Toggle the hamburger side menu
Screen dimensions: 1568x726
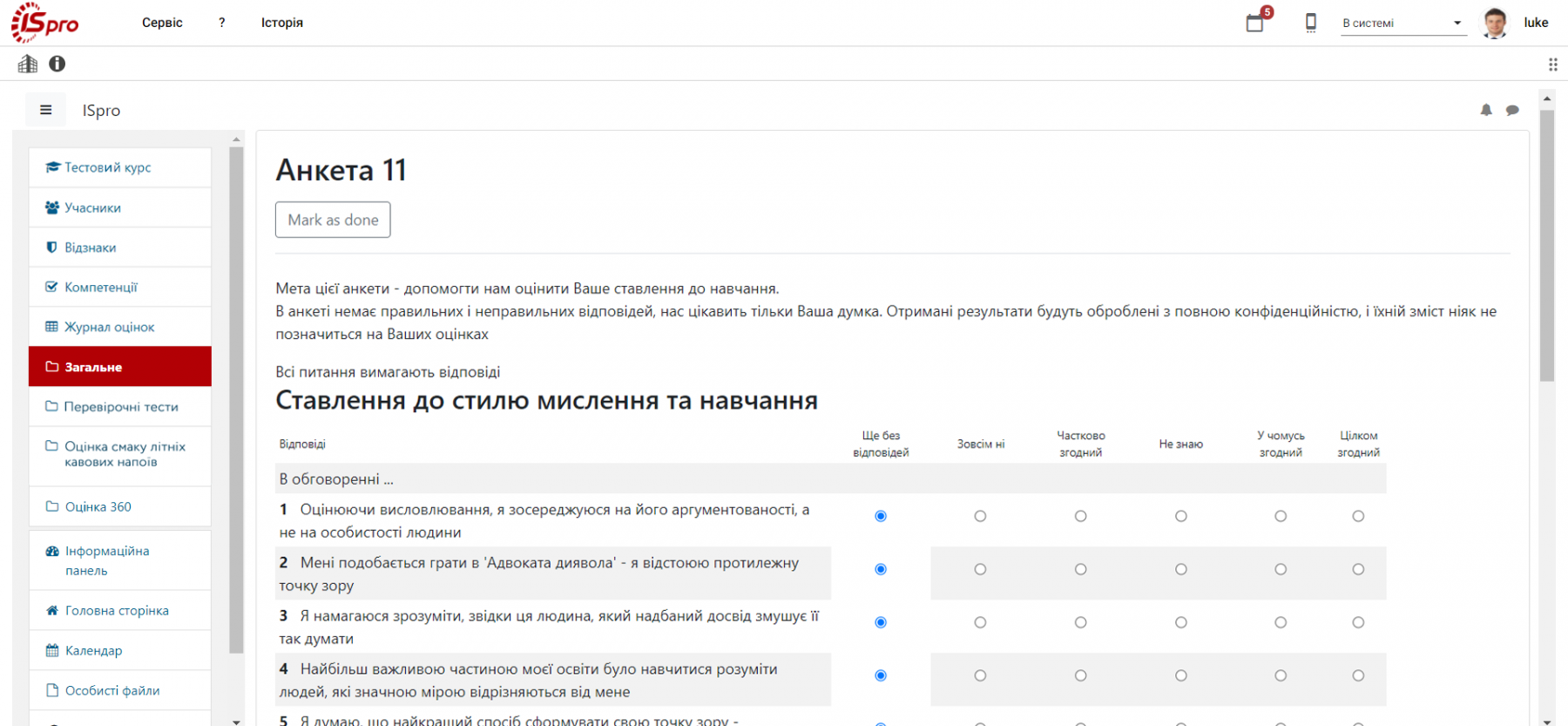[x=46, y=110]
